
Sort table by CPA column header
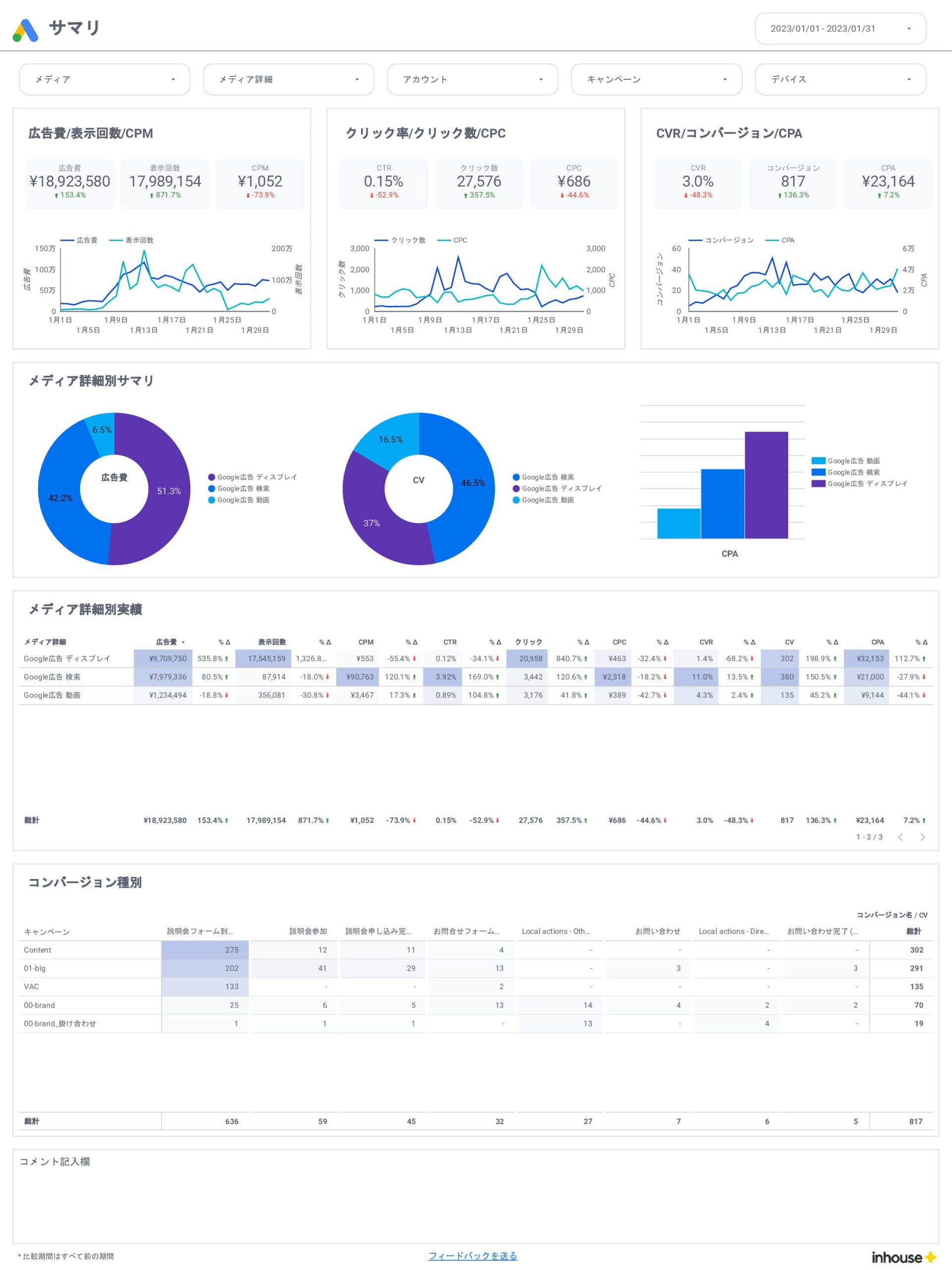coord(878,642)
